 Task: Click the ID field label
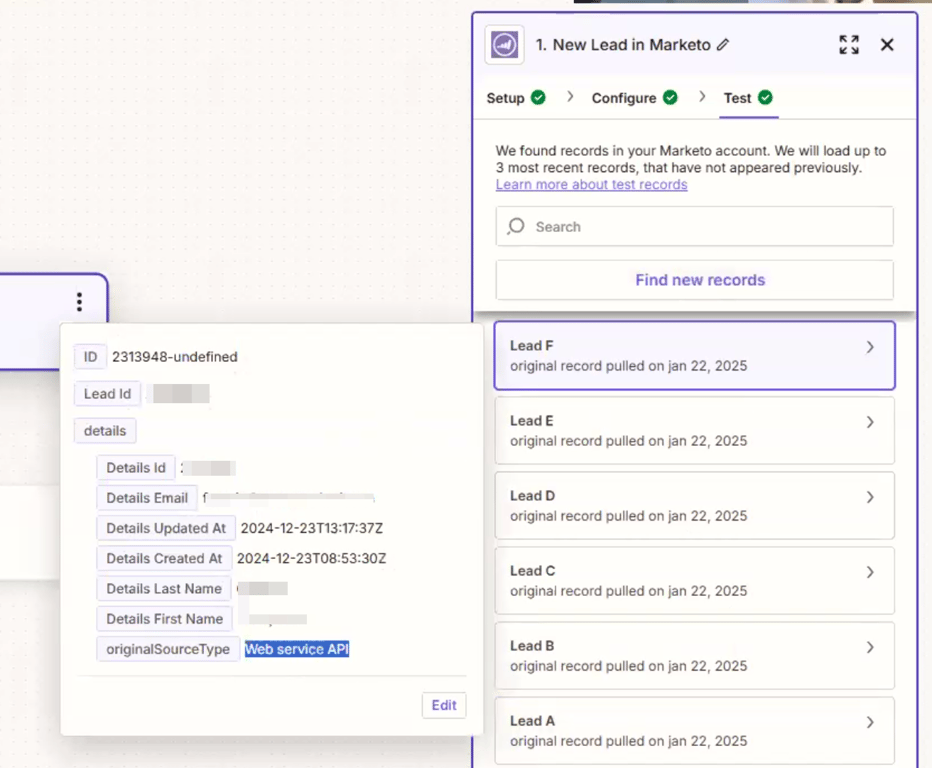click(x=90, y=357)
